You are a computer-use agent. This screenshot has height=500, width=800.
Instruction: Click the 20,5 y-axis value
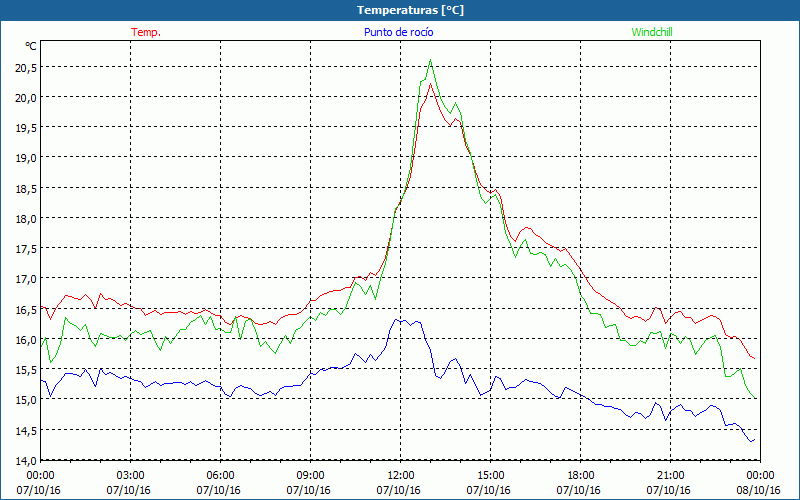(26, 67)
